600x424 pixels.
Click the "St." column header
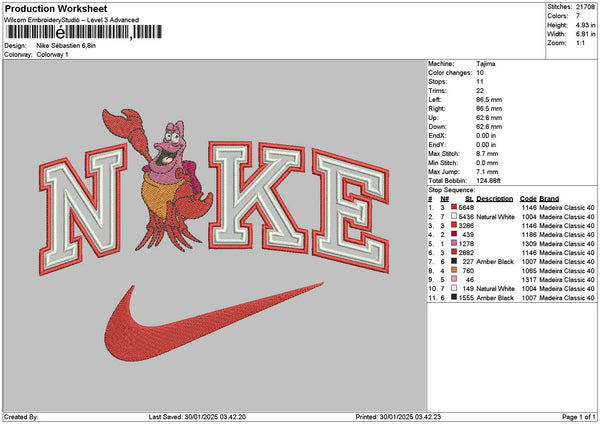click(x=469, y=199)
